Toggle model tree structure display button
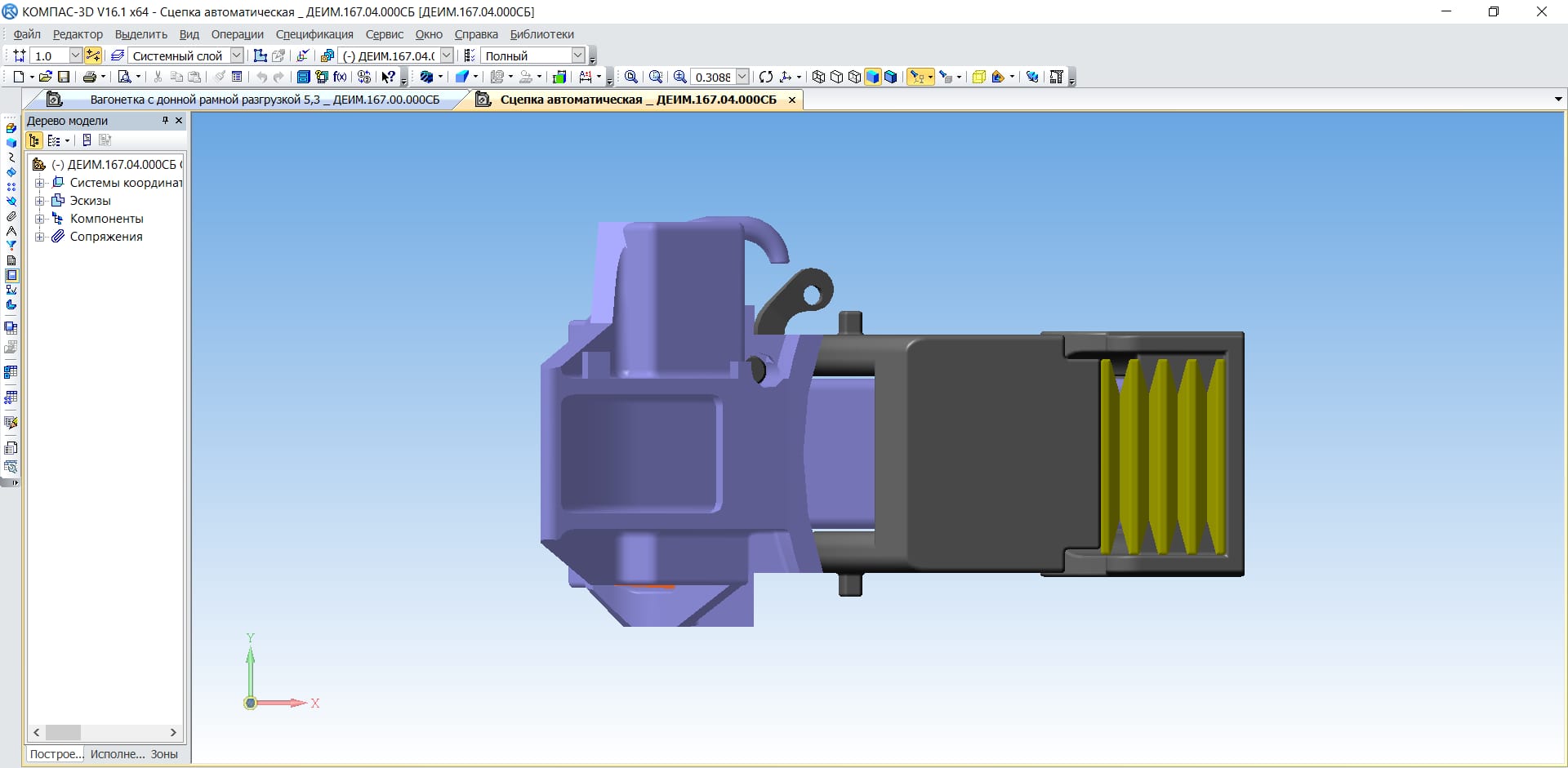Screen dimensions: 1568x768 (34, 140)
